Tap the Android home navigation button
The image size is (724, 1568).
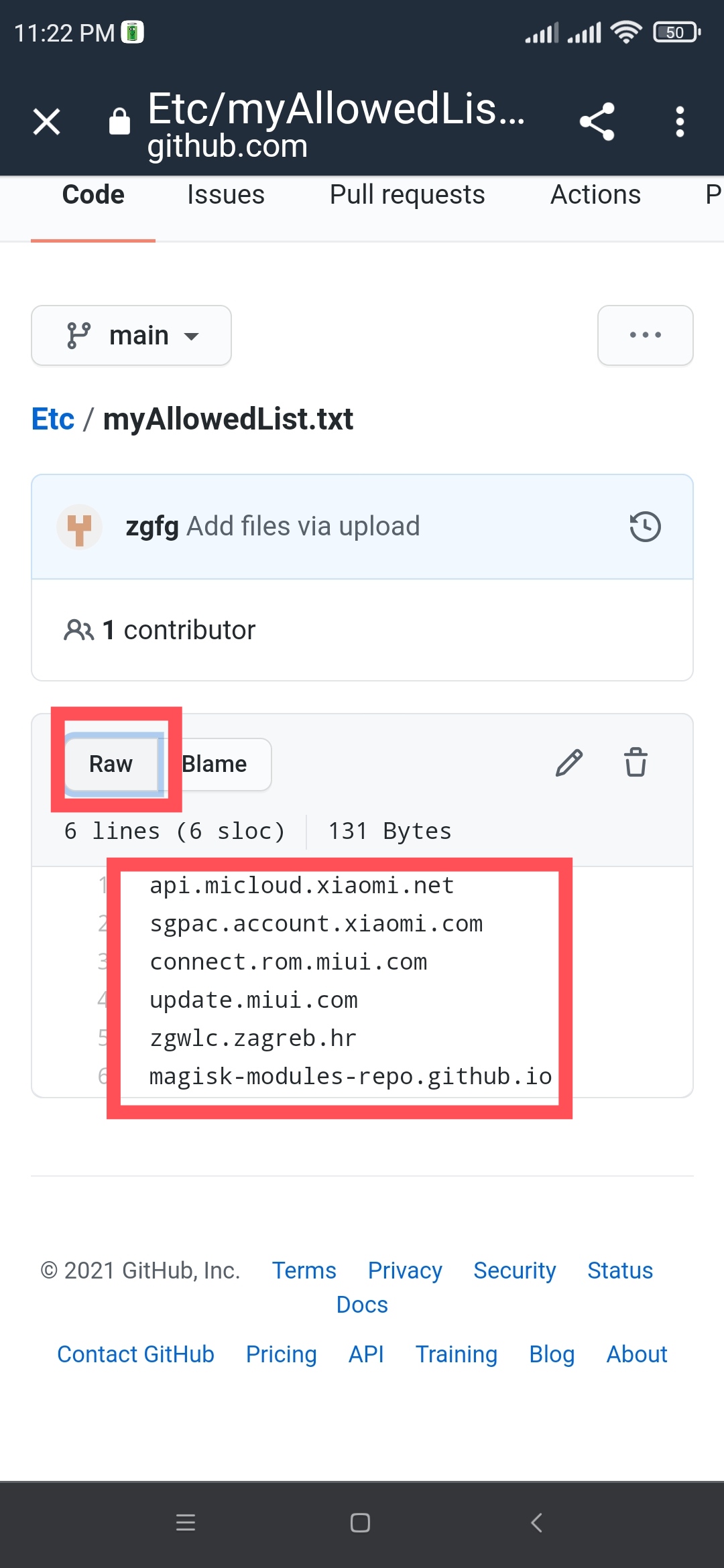tap(360, 1522)
